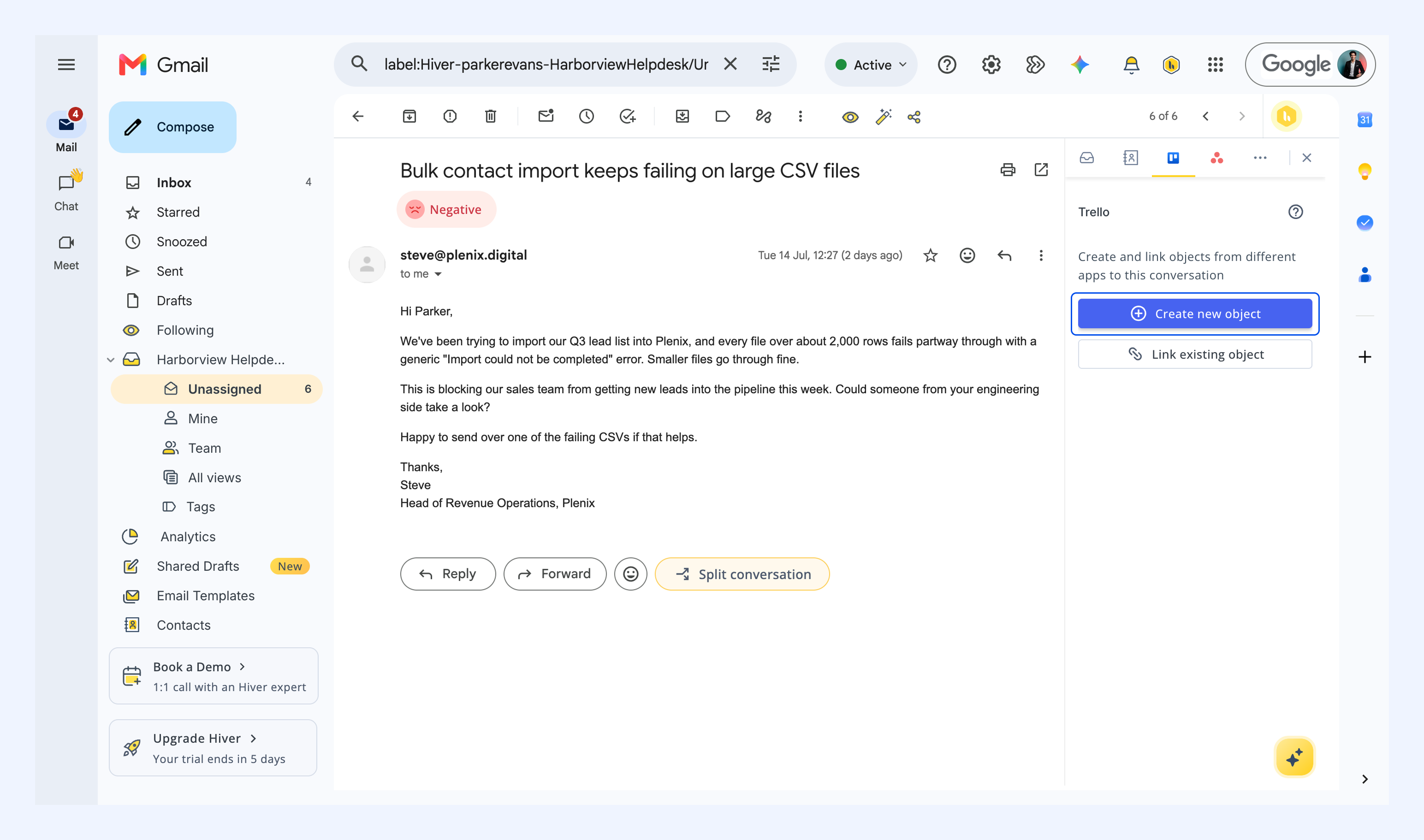The height and width of the screenshot is (840, 1424).
Task: Print the entire conversation
Action: tap(1008, 170)
